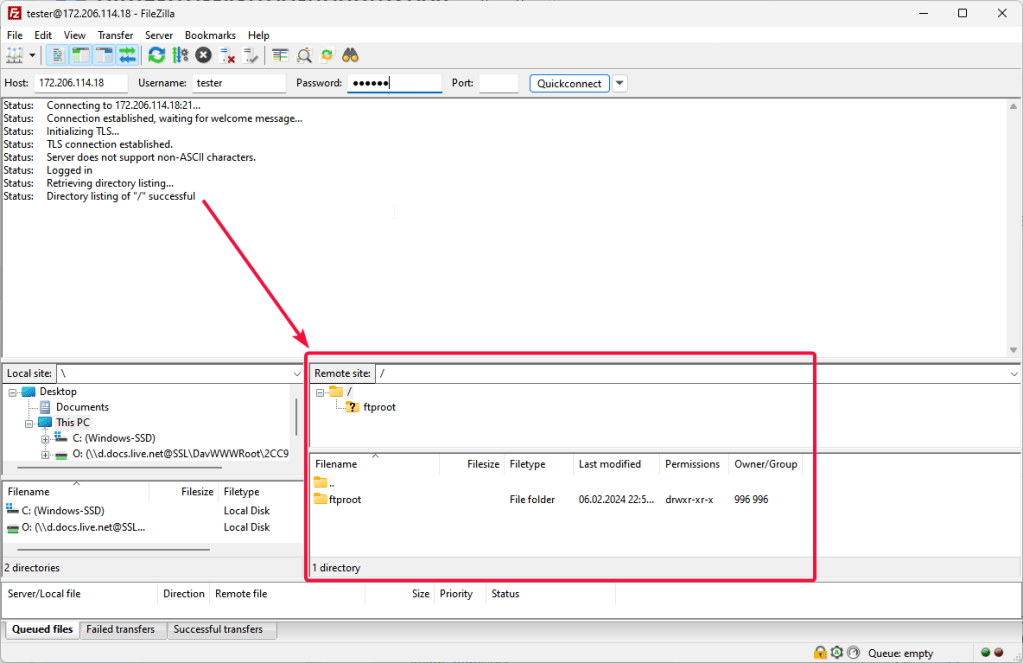The width and height of the screenshot is (1023, 663).
Task: Toggle display of the local directory tree
Action: tap(81, 55)
